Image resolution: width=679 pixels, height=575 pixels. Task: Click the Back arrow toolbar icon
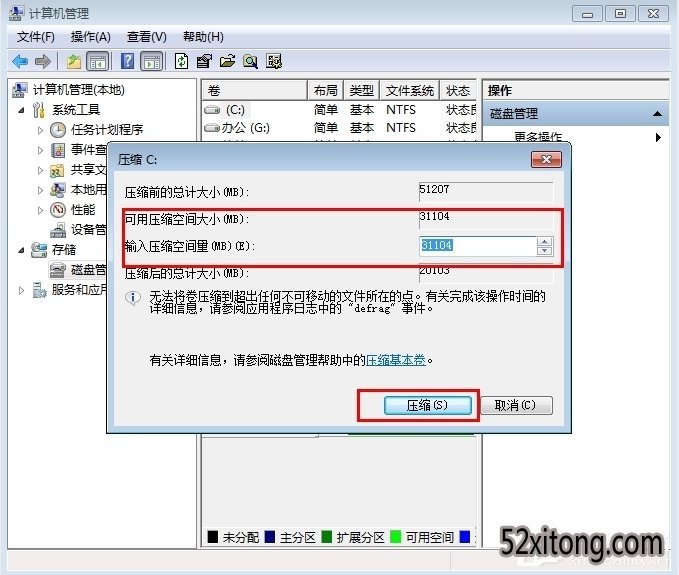[x=20, y=61]
